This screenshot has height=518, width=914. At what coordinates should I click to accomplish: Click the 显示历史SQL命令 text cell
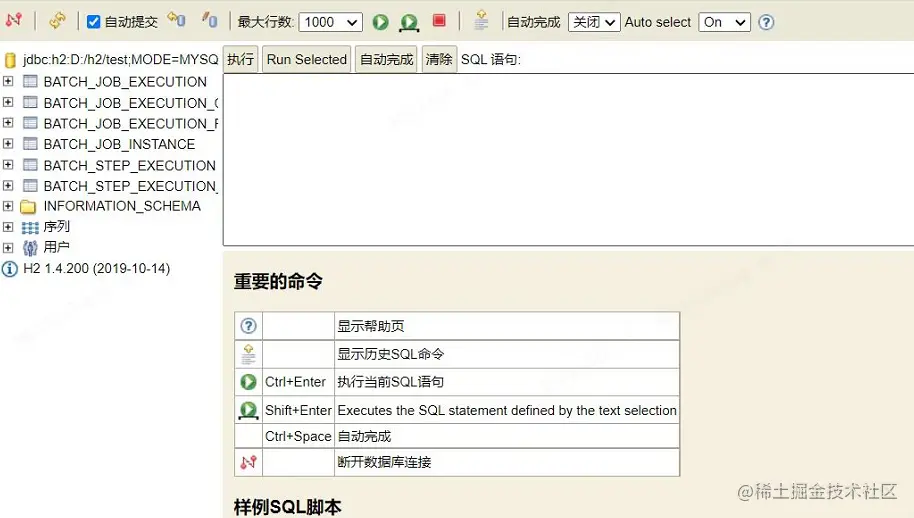point(507,354)
